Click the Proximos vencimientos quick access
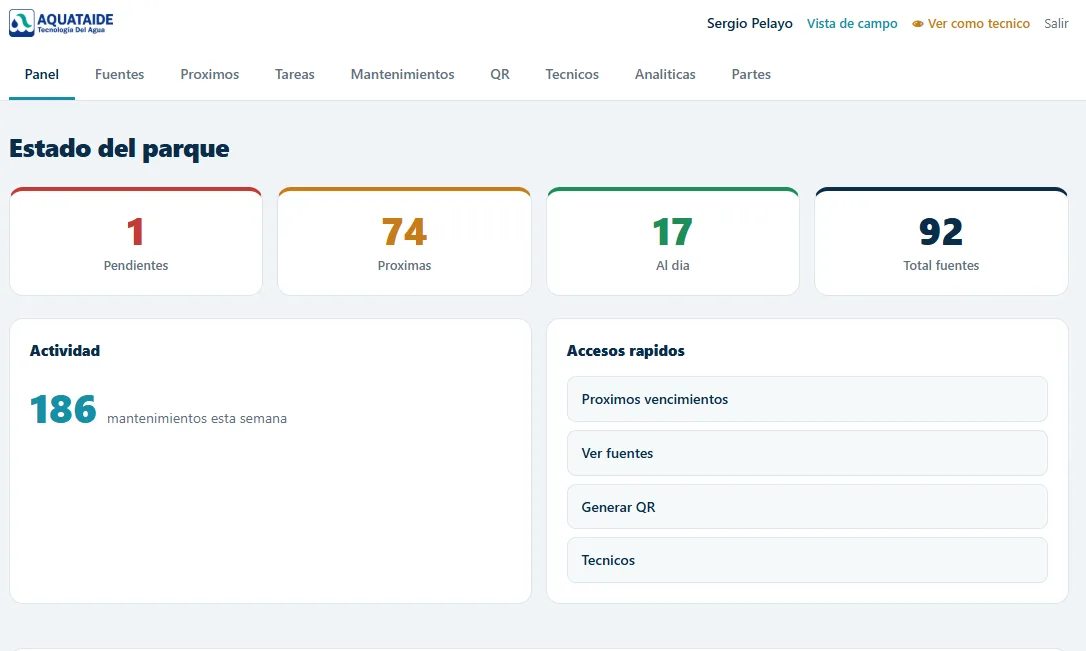The height and width of the screenshot is (651, 1086). click(x=807, y=399)
